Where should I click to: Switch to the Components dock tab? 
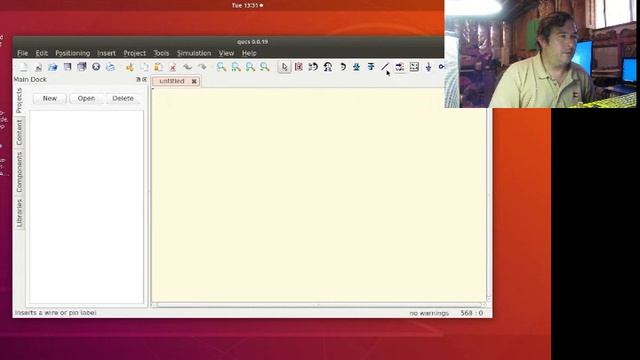pyautogui.click(x=19, y=172)
